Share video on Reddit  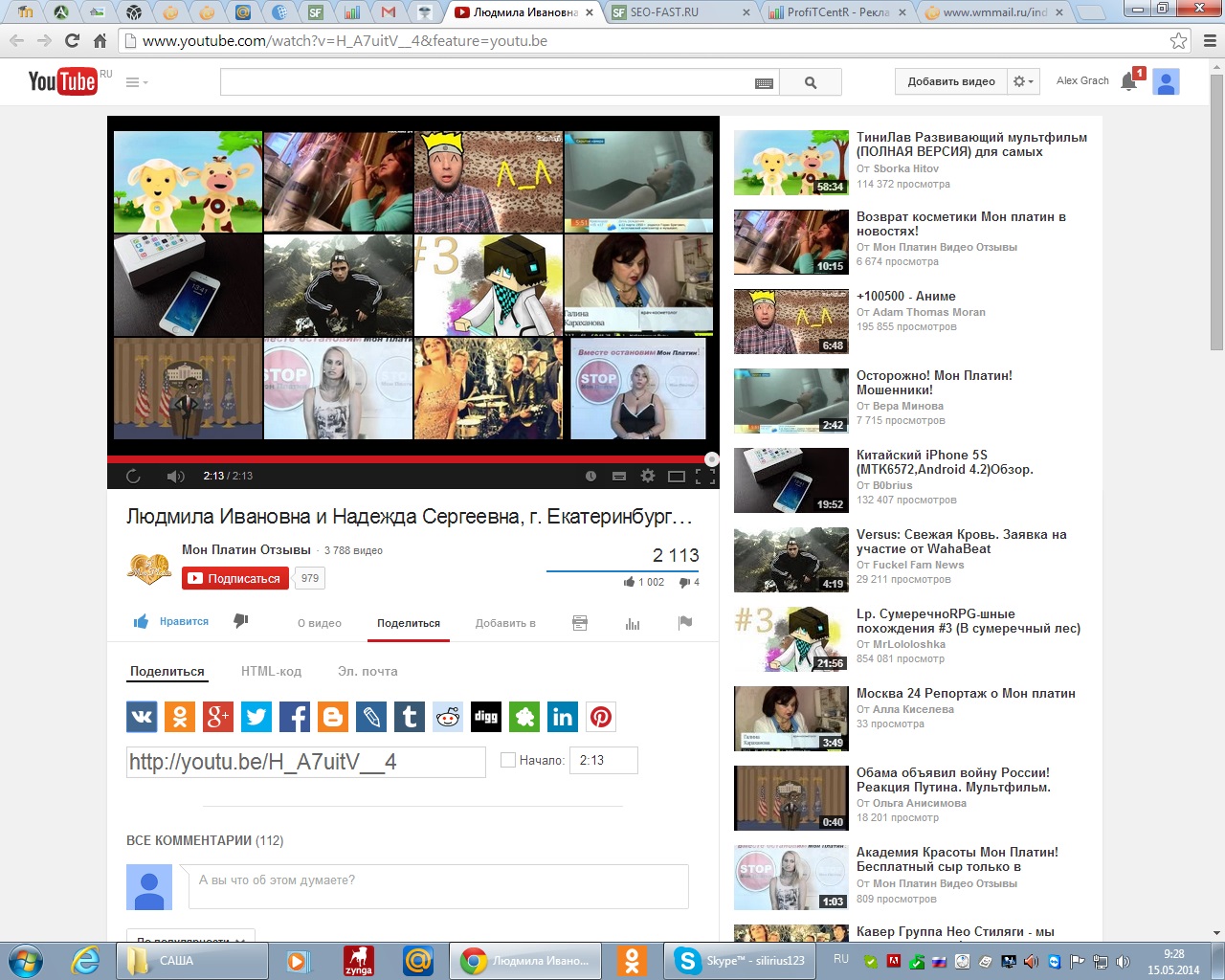pyautogui.click(x=448, y=717)
